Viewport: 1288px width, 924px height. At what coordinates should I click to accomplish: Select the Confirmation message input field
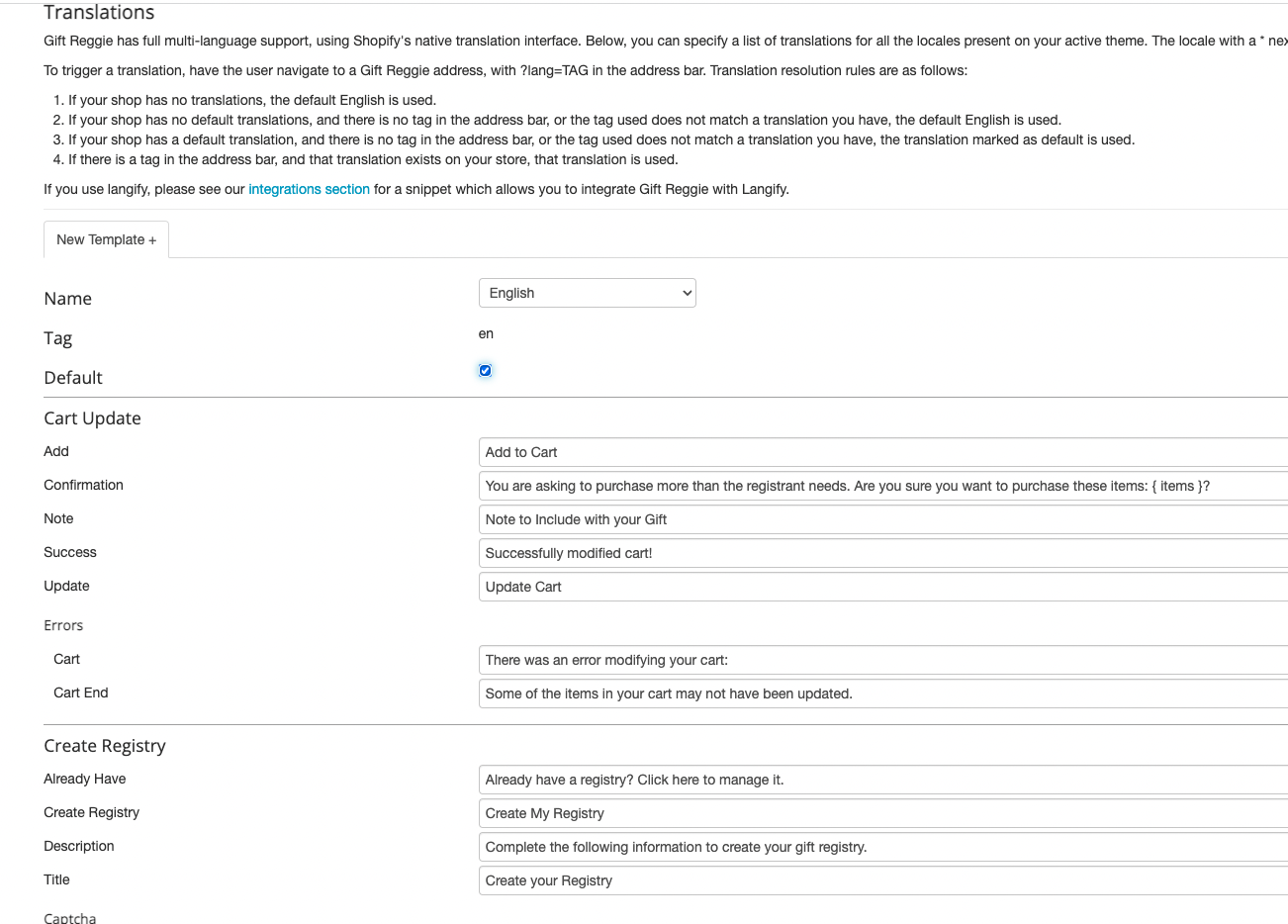883,486
